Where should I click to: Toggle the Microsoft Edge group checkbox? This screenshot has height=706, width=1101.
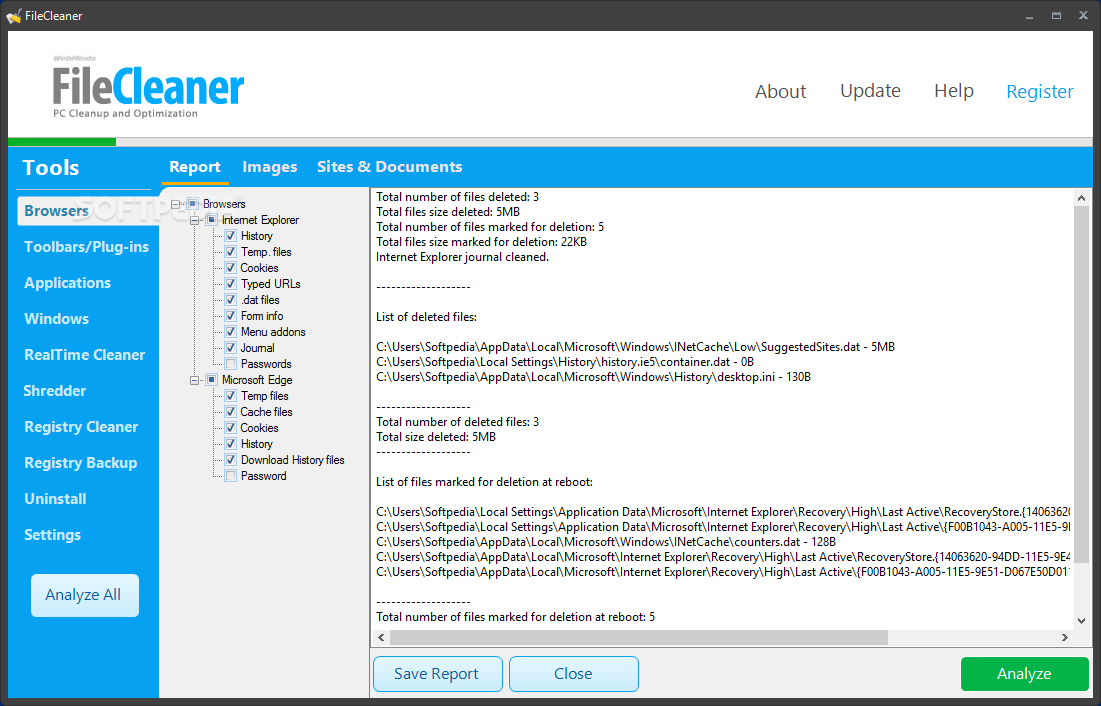coord(211,380)
